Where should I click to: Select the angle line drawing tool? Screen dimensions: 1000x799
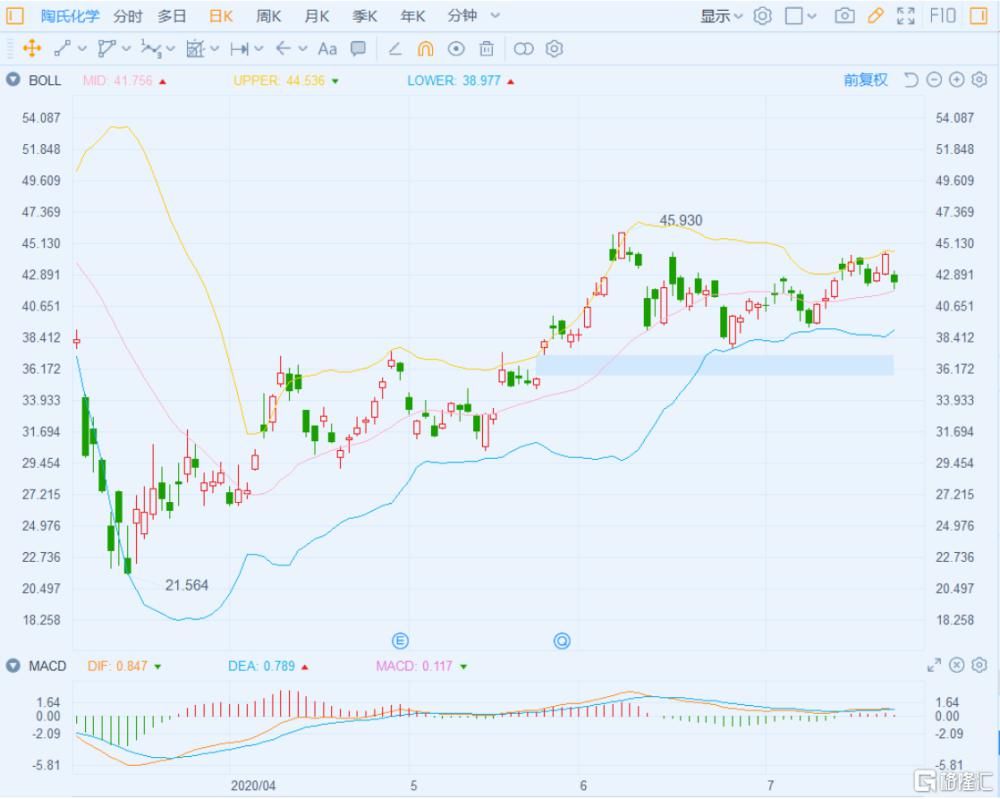click(395, 49)
